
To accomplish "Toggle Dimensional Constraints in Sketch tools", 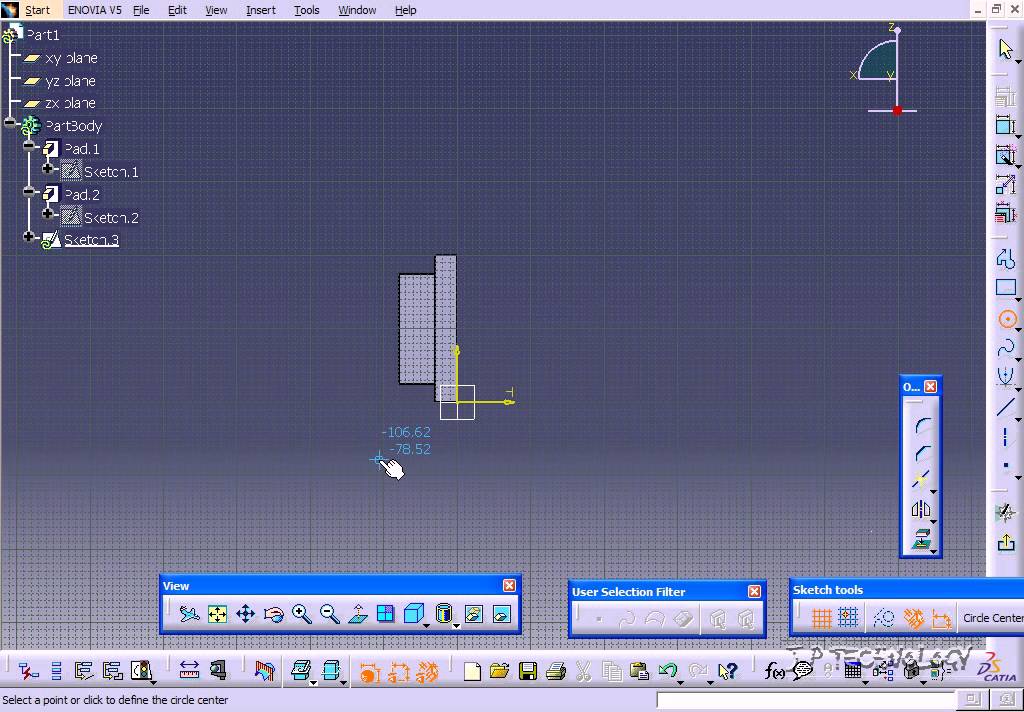I will coord(941,617).
